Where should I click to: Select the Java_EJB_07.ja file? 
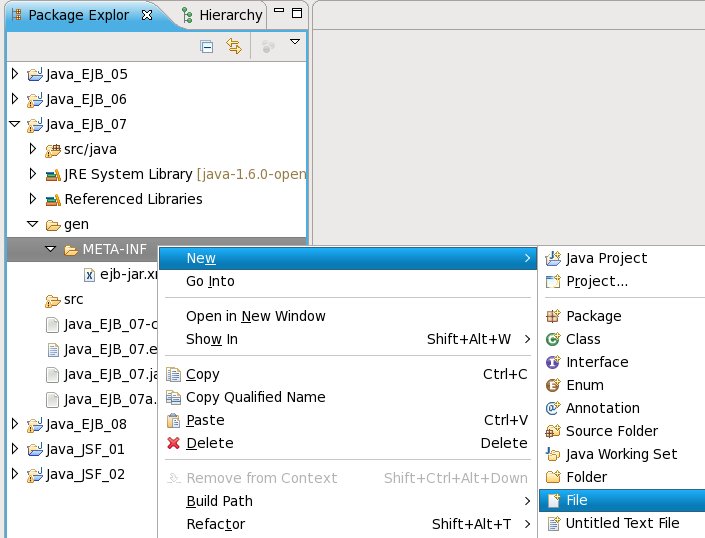click(110, 374)
